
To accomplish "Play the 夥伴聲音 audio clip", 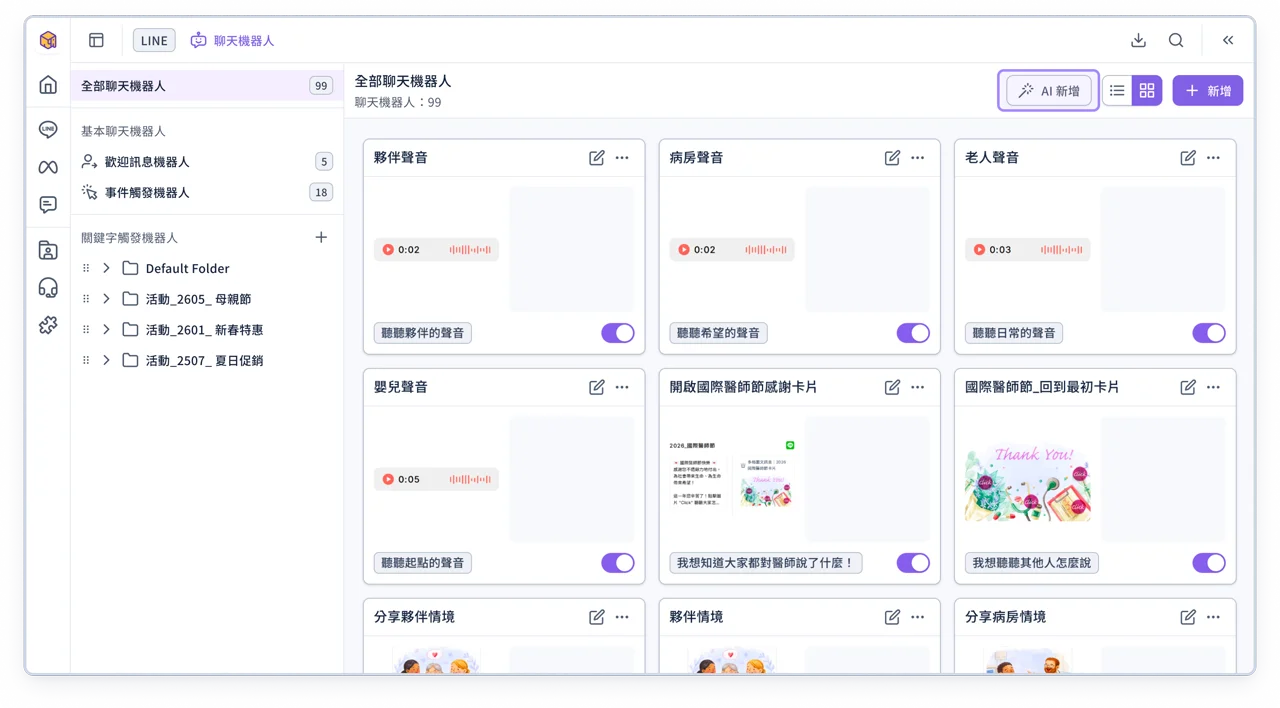I will tap(388, 250).
